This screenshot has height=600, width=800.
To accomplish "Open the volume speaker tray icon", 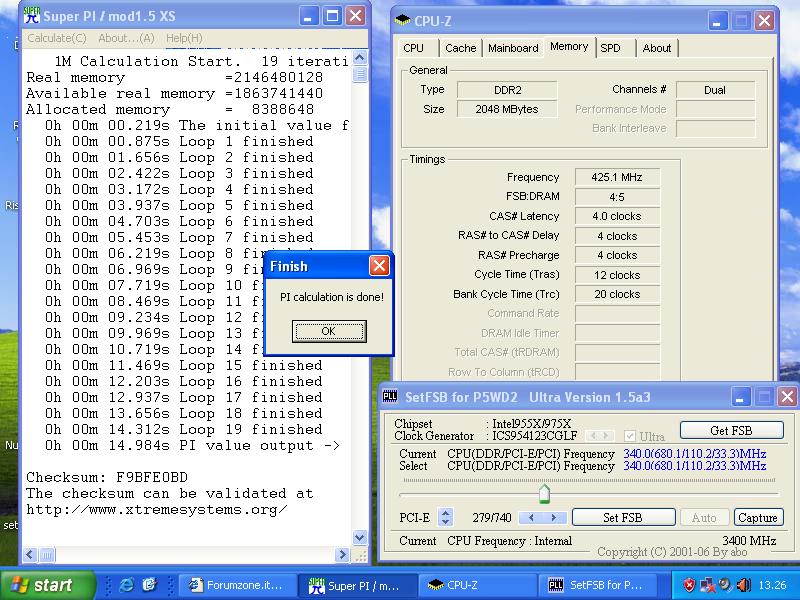I will tap(744, 585).
